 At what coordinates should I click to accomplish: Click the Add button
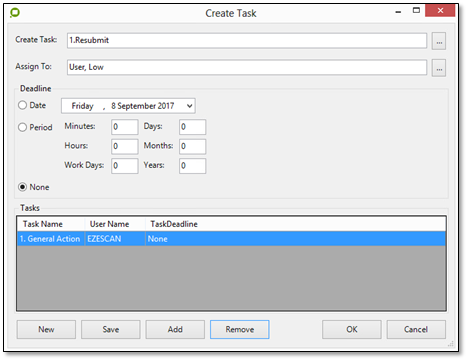pyautogui.click(x=175, y=329)
